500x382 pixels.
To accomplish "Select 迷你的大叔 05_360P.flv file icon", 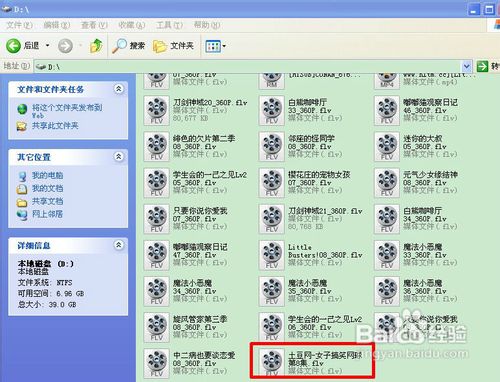I will [x=387, y=146].
